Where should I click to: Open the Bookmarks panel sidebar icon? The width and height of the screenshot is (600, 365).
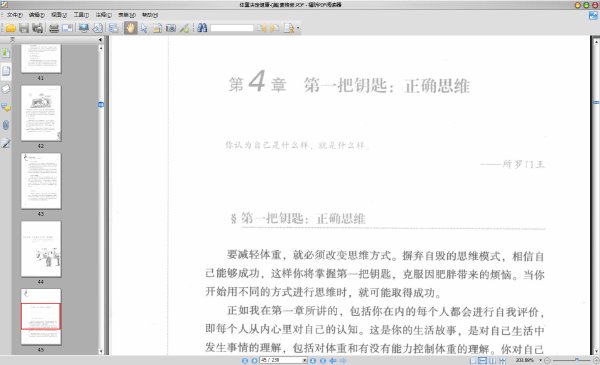pos(6,53)
